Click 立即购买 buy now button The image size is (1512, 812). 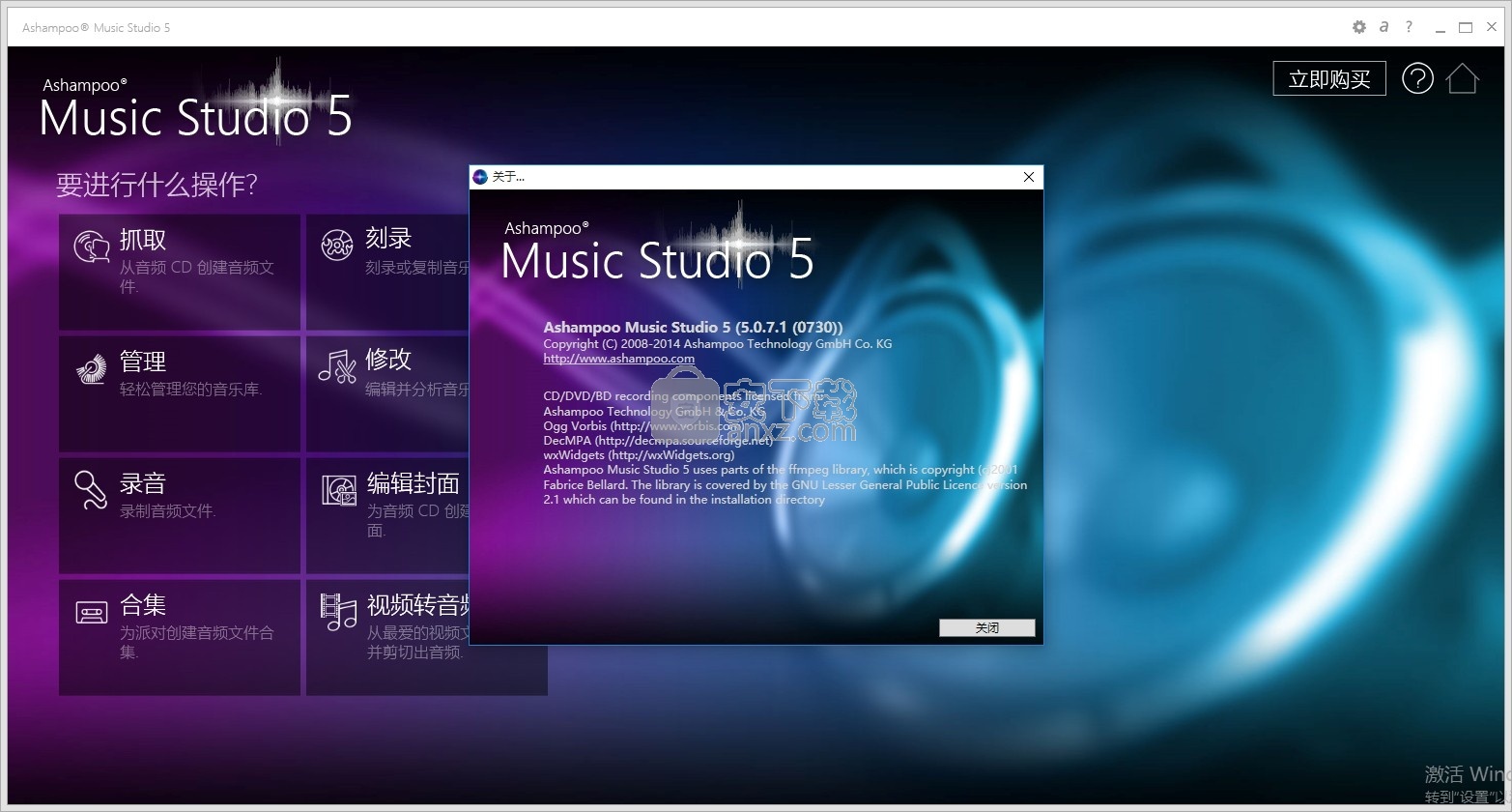1329,79
